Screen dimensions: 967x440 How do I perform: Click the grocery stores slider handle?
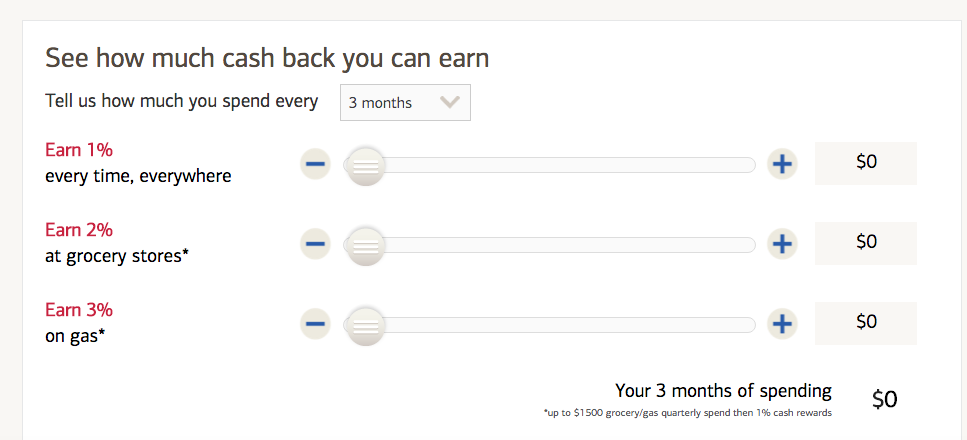tap(366, 244)
